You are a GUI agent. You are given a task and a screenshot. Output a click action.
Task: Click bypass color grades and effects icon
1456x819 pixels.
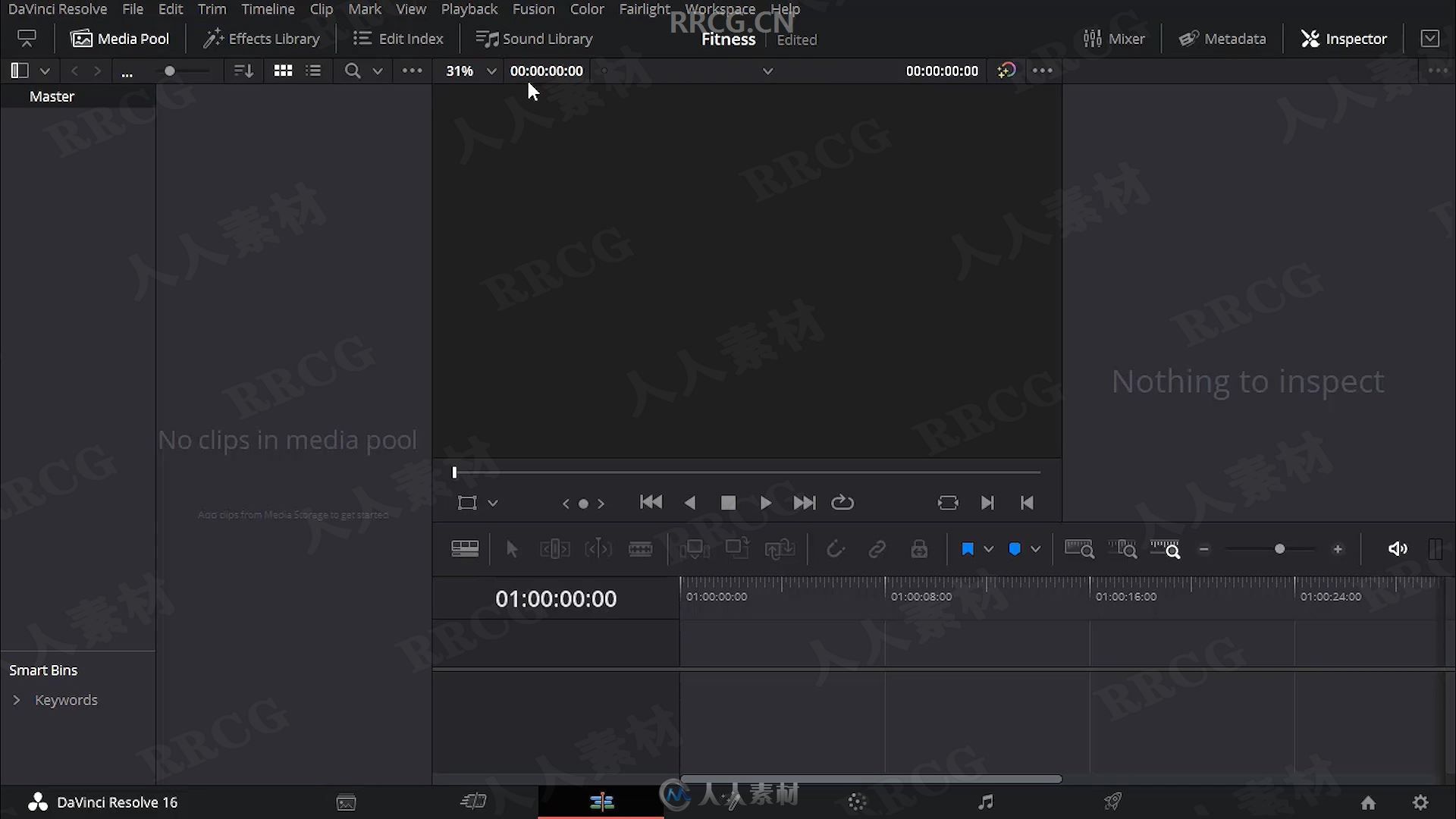coord(1006,71)
